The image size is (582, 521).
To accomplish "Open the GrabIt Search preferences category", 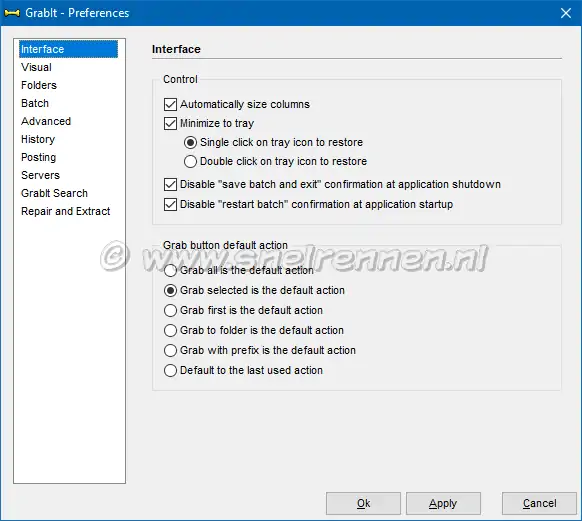I will (x=54, y=193).
